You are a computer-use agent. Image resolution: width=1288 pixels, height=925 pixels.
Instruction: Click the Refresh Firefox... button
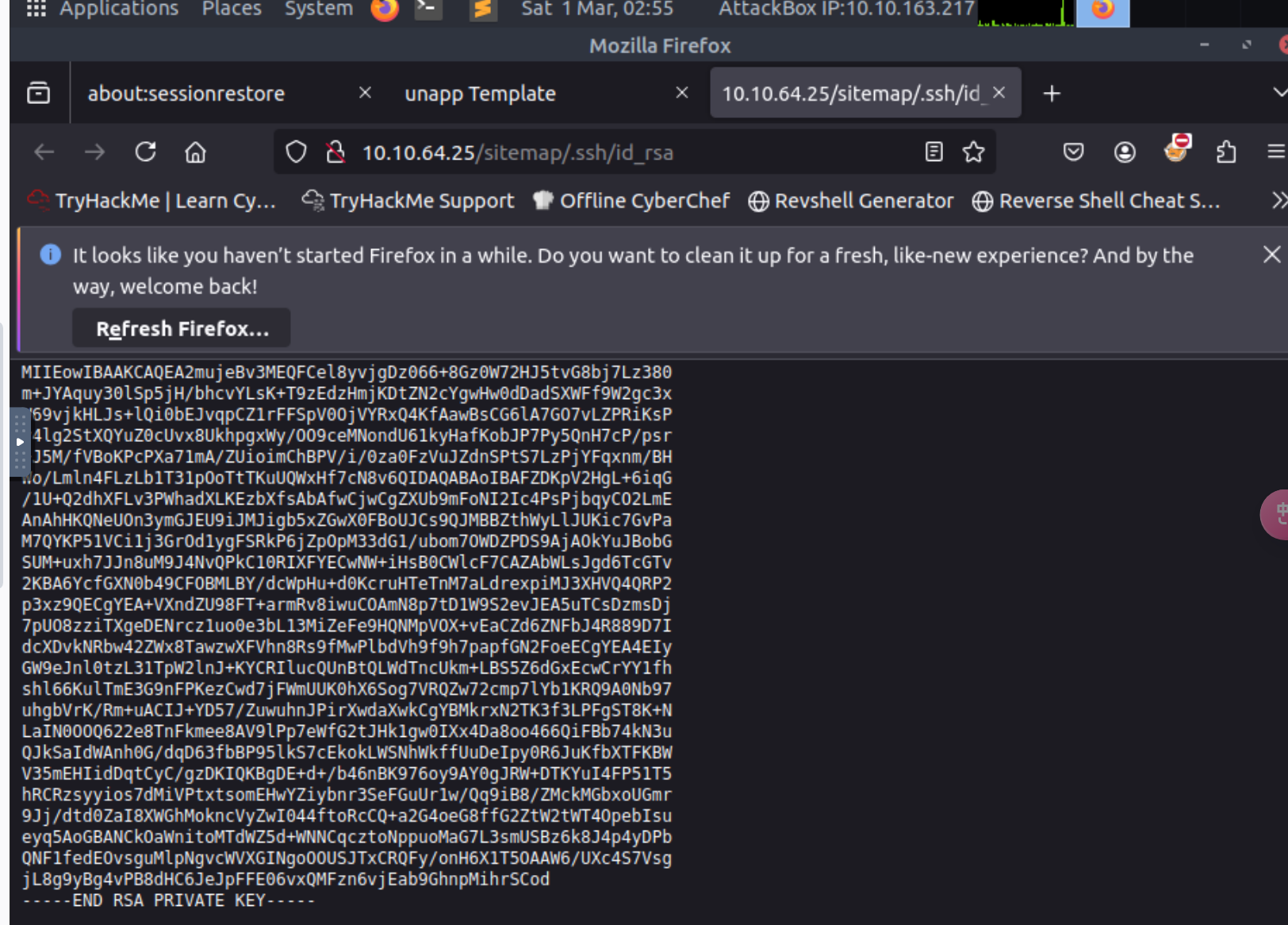[182, 328]
